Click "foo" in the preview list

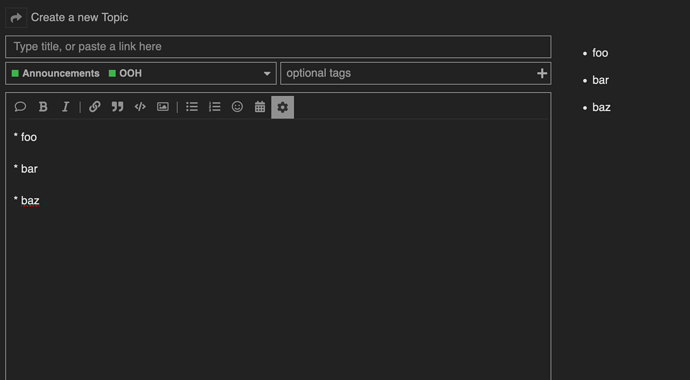600,53
